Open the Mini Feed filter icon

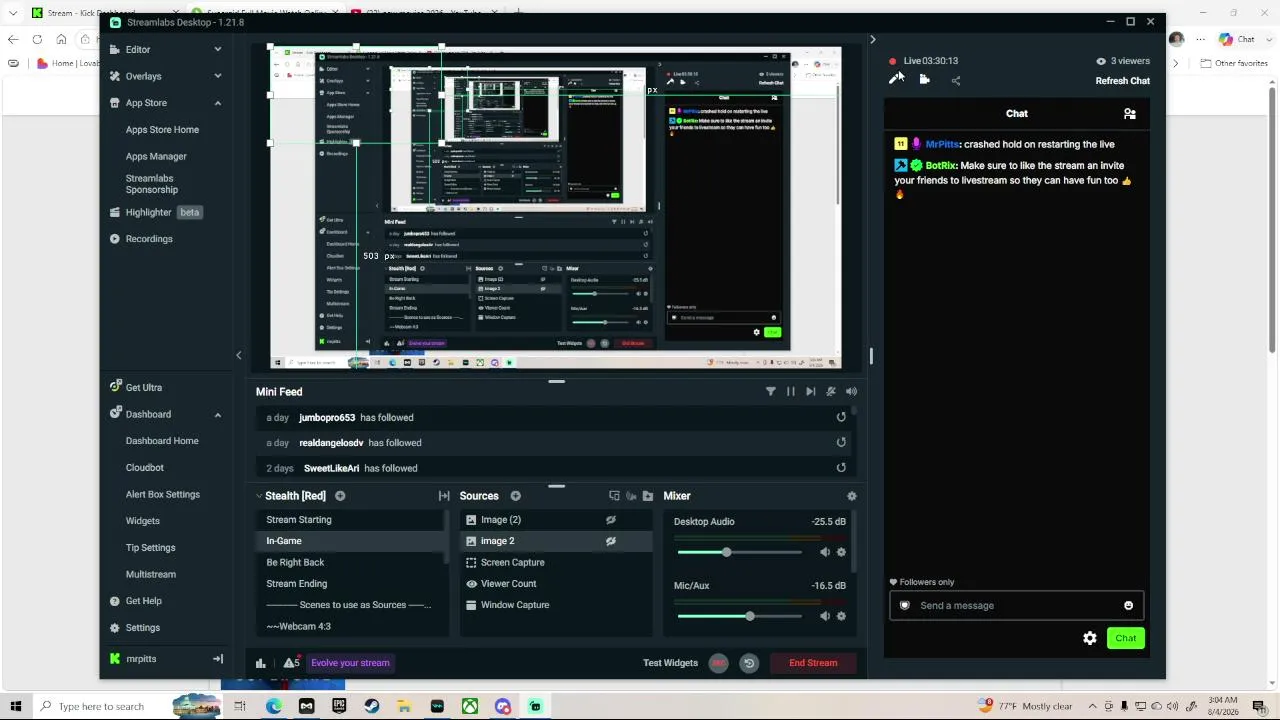point(770,392)
